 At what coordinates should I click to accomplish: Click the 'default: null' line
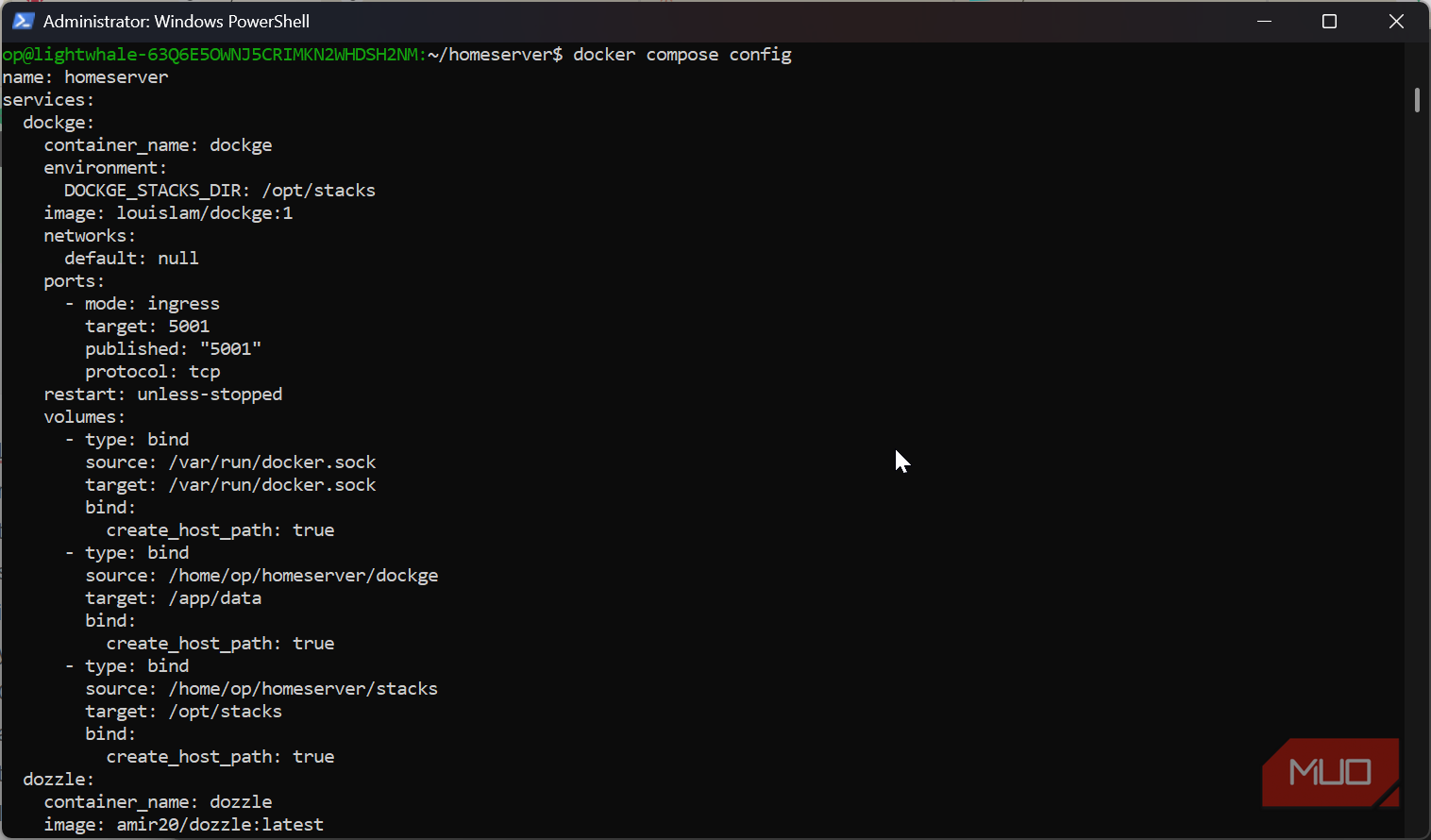pyautogui.click(x=131, y=259)
